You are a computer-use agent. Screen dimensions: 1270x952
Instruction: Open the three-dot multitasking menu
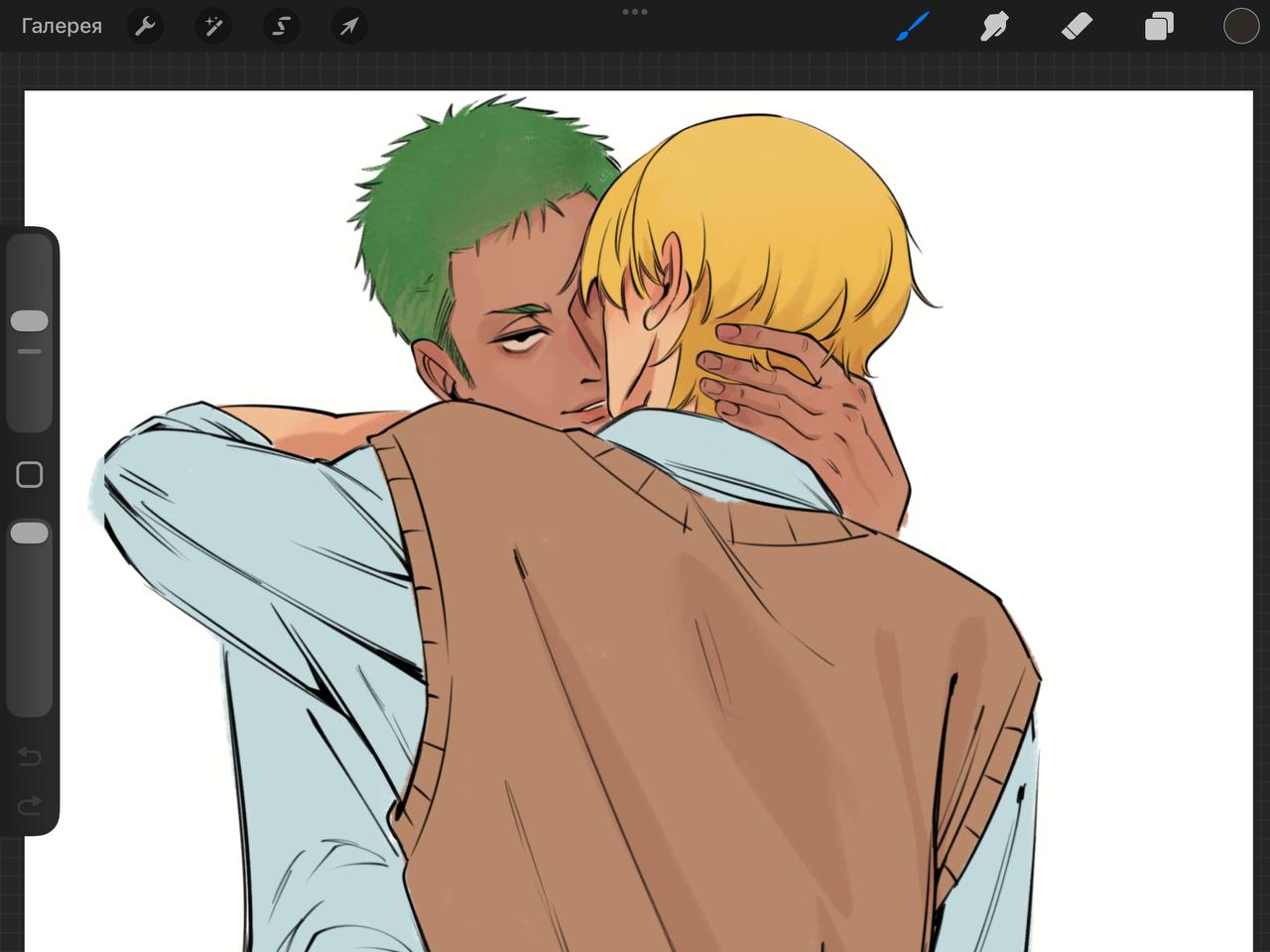635,12
